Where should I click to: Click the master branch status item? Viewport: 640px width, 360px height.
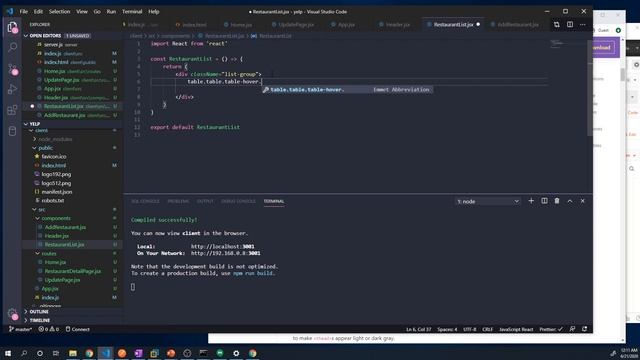click(x=20, y=329)
